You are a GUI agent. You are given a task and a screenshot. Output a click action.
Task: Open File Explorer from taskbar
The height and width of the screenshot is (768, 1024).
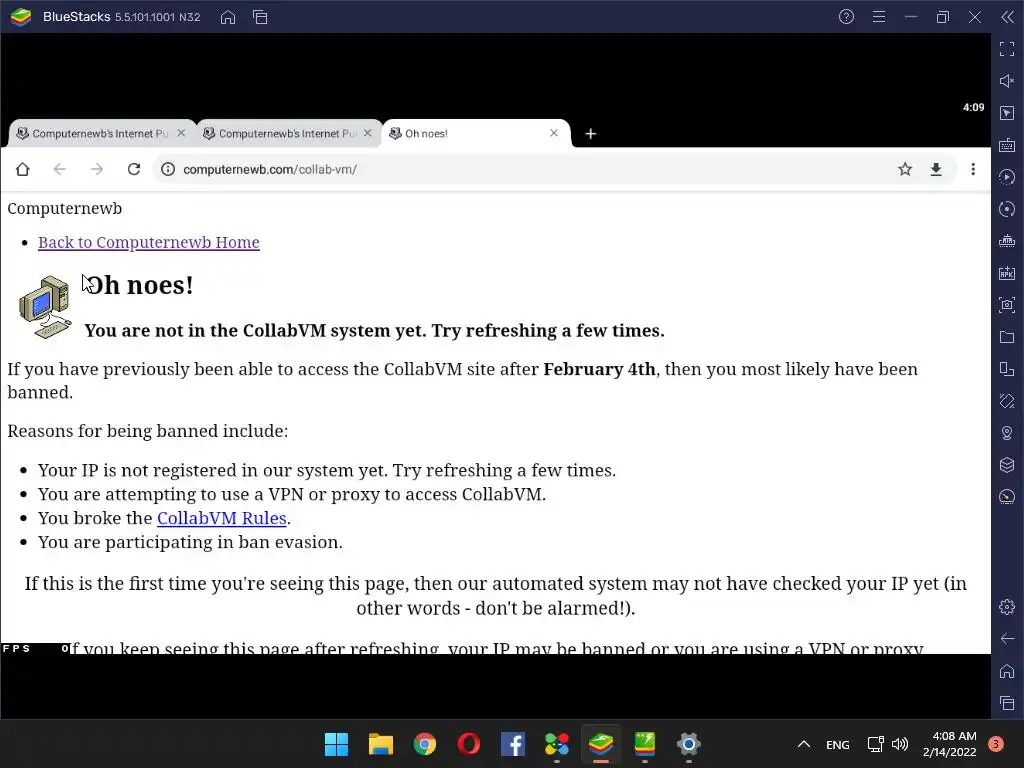[x=381, y=744]
